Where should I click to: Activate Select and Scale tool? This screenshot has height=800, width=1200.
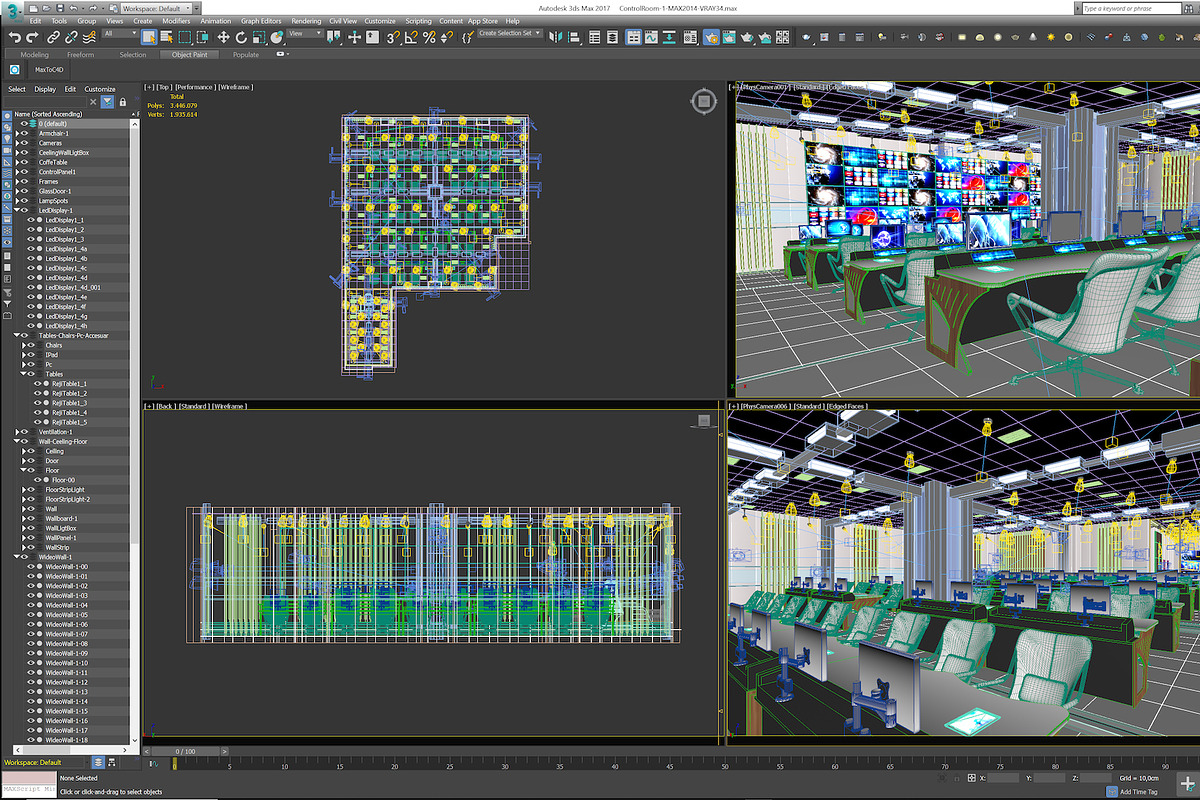pyautogui.click(x=259, y=37)
